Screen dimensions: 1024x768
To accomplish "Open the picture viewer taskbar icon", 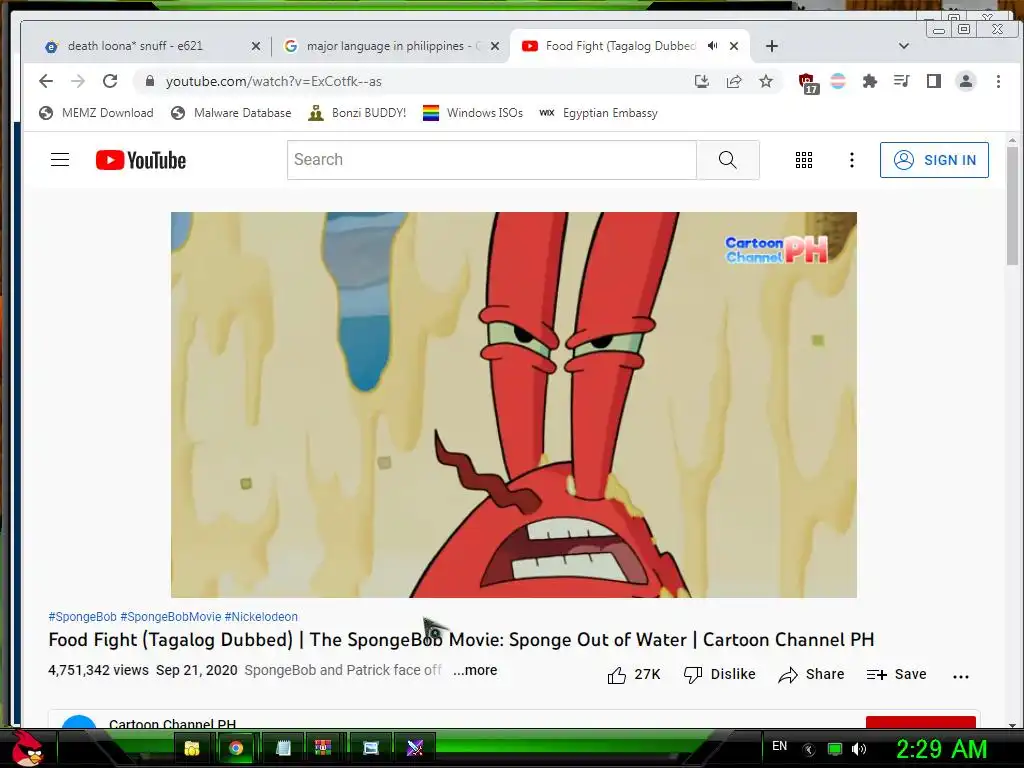I will coord(370,748).
